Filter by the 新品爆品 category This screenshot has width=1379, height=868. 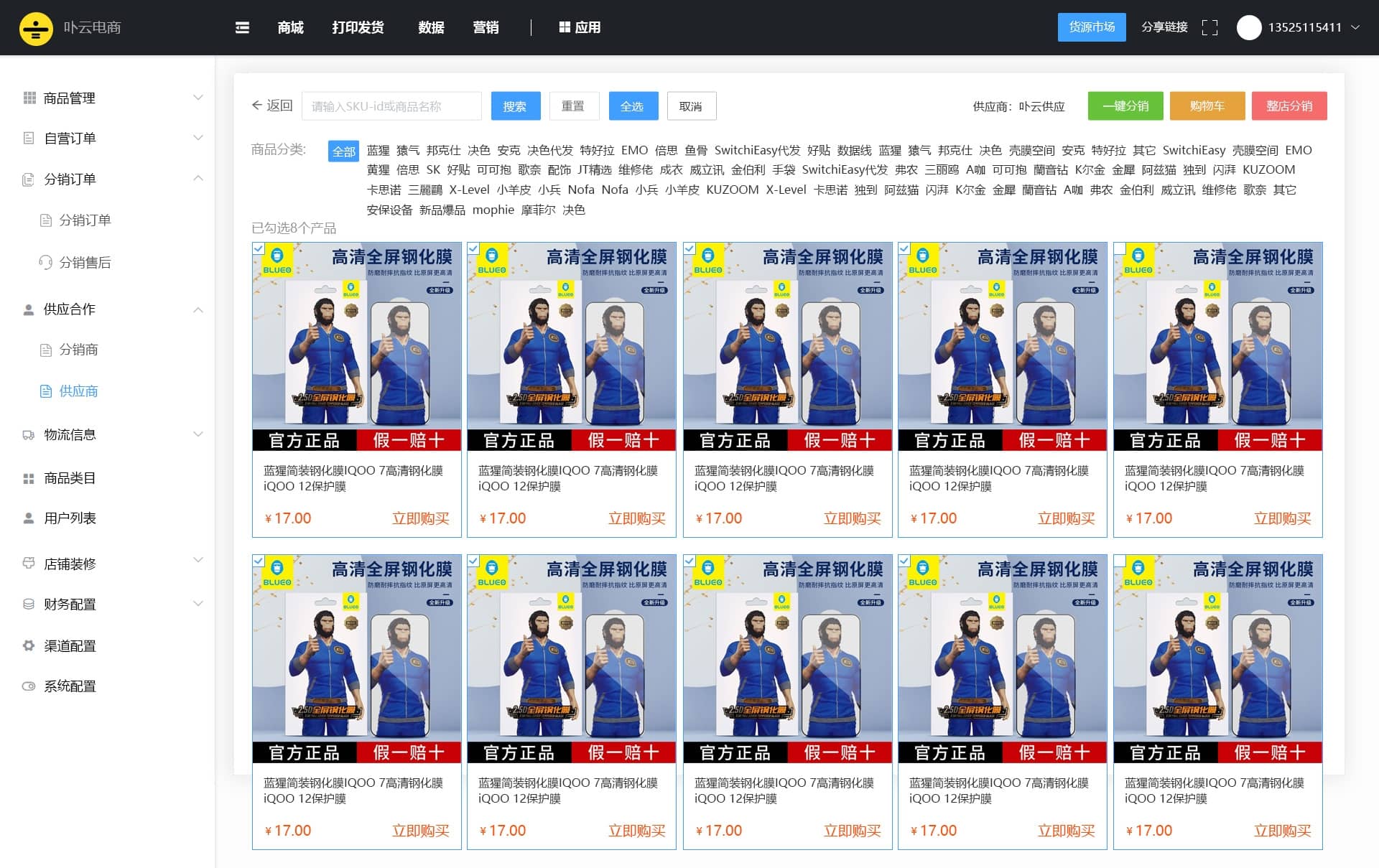pyautogui.click(x=442, y=210)
